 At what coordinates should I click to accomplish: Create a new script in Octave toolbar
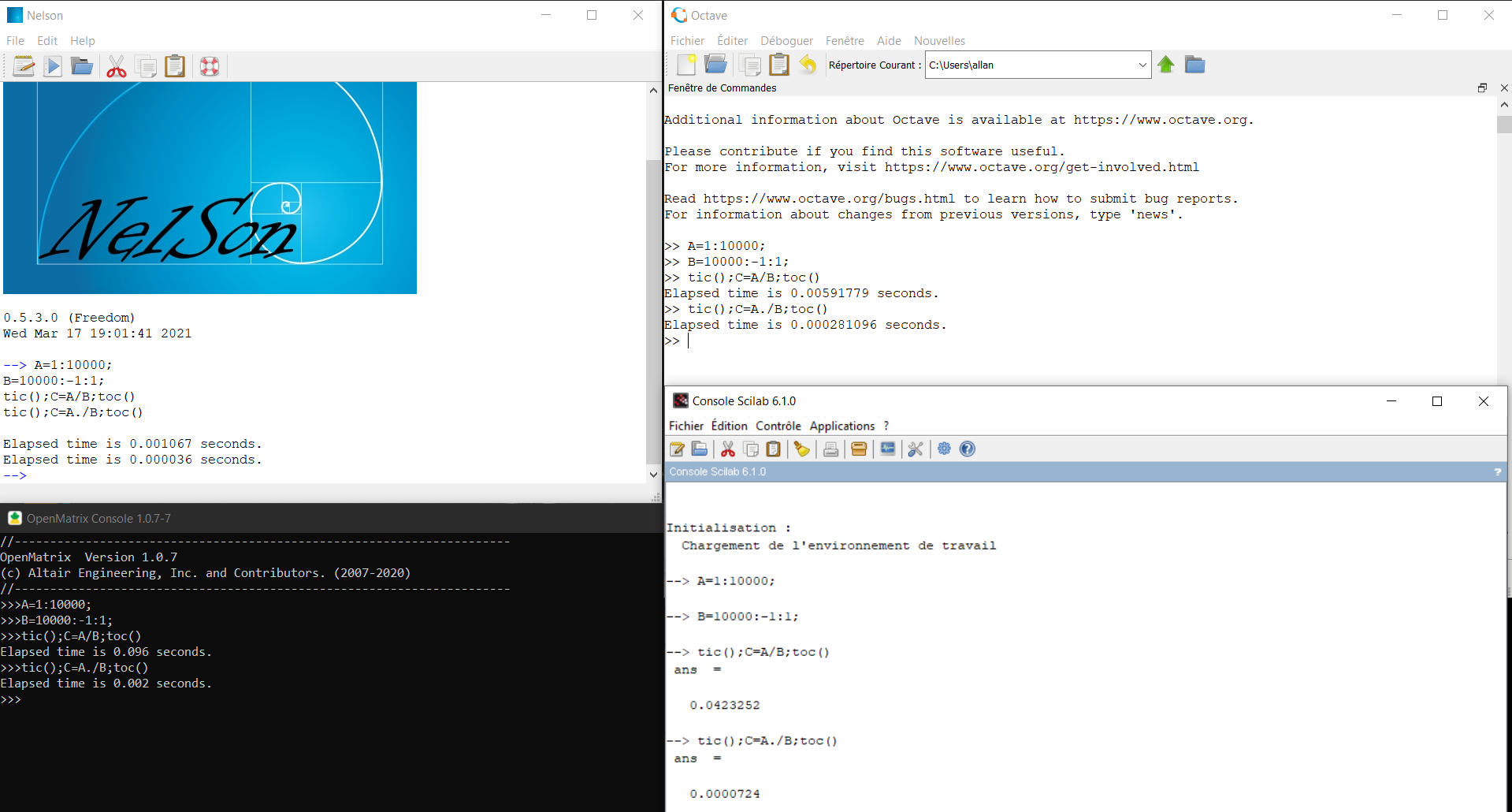[686, 65]
